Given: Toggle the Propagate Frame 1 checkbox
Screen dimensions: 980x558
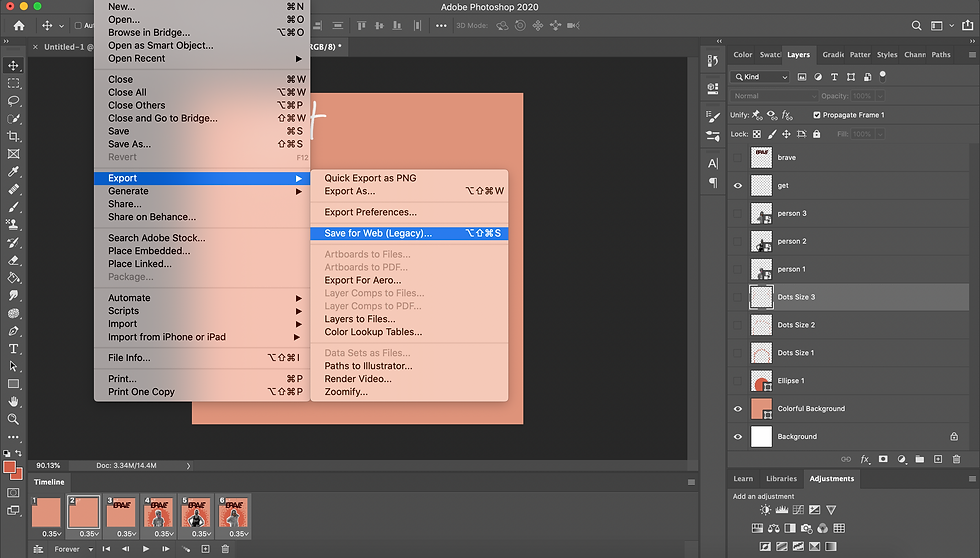Looking at the screenshot, I should [816, 115].
